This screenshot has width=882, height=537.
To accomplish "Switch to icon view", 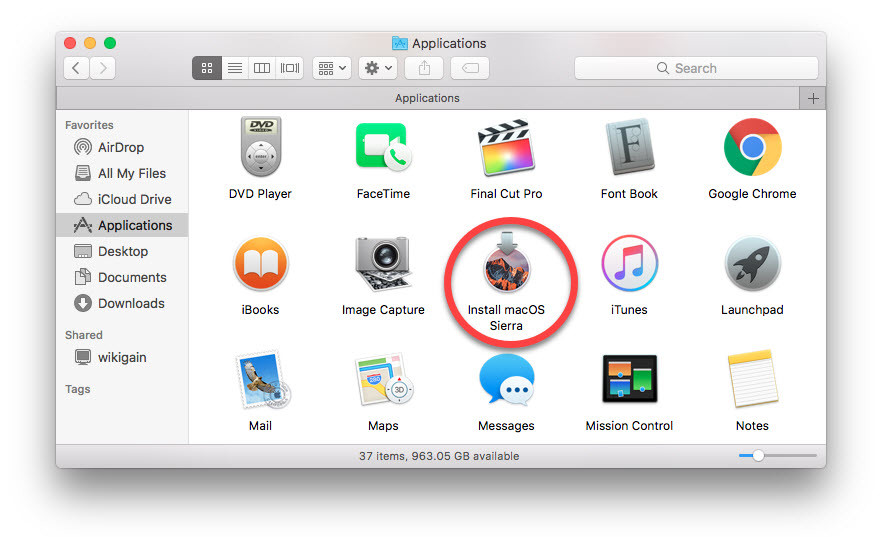I will (x=206, y=68).
